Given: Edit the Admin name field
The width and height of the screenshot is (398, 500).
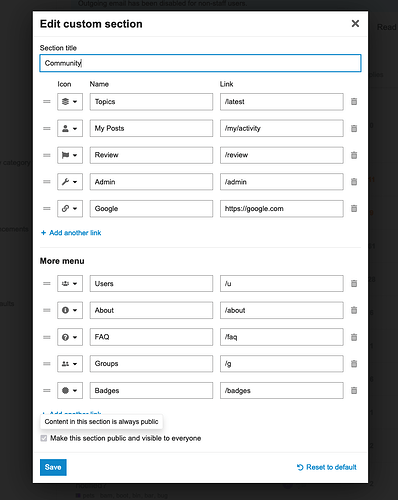Looking at the screenshot, I should [x=151, y=182].
